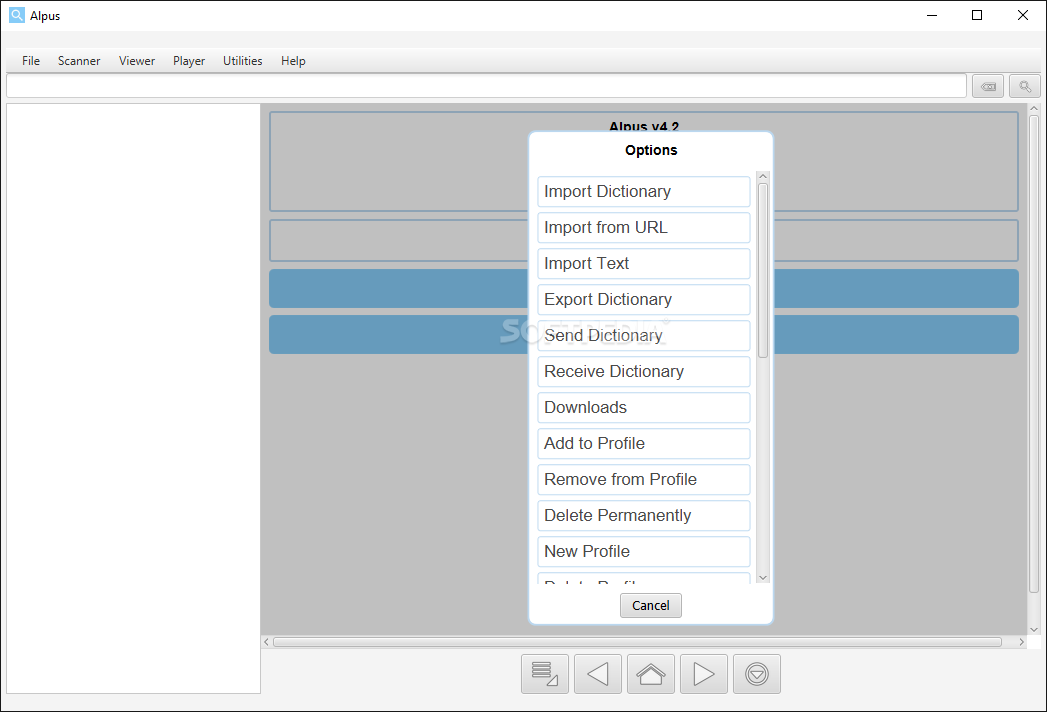Go forward with the right arrow button
The height and width of the screenshot is (712, 1047).
704,674
